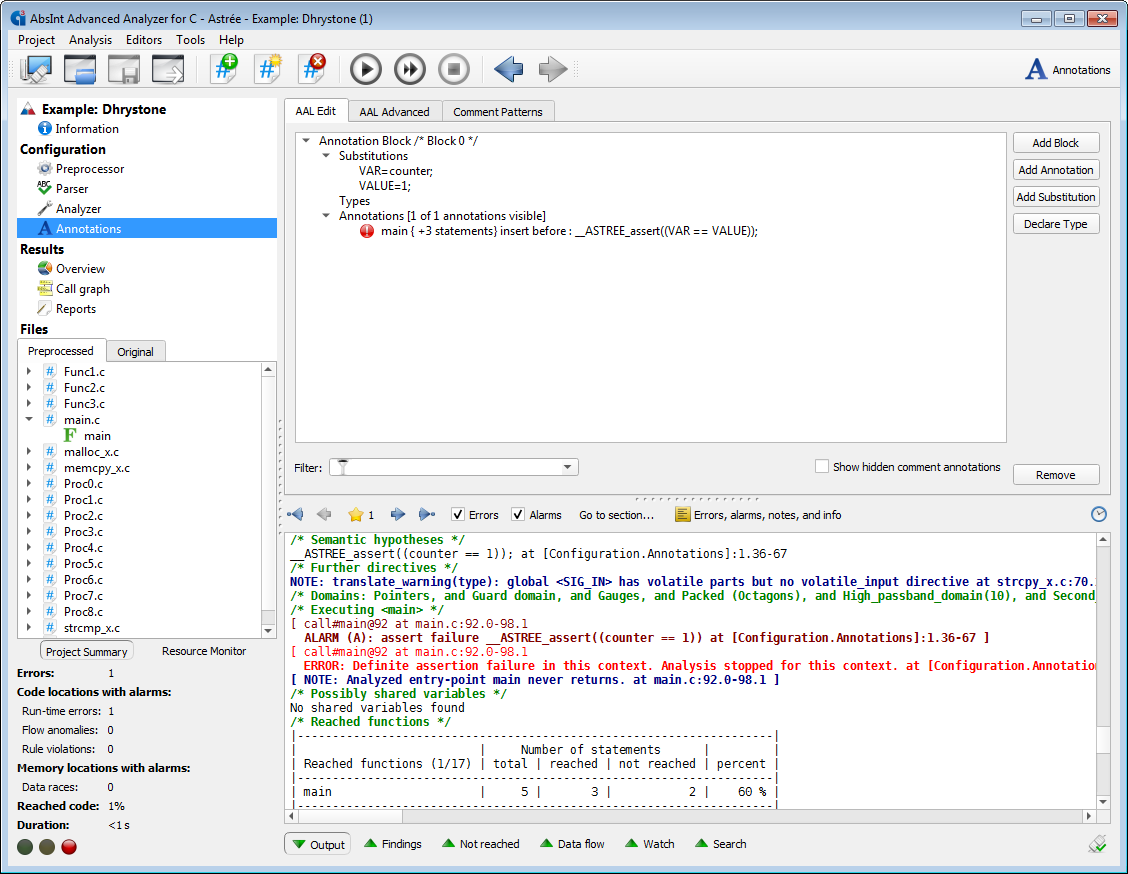The width and height of the screenshot is (1128, 874).
Task: Open the Not reached panel tab
Action: coord(481,844)
